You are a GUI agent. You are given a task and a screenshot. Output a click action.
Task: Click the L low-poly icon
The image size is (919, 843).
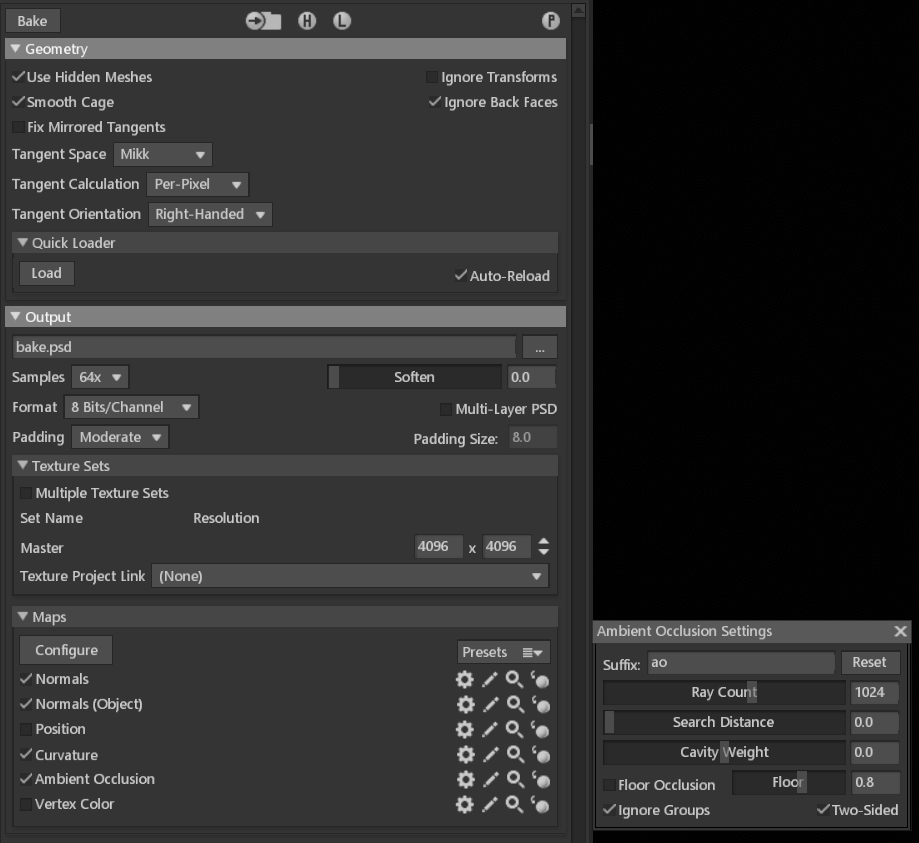pos(342,21)
